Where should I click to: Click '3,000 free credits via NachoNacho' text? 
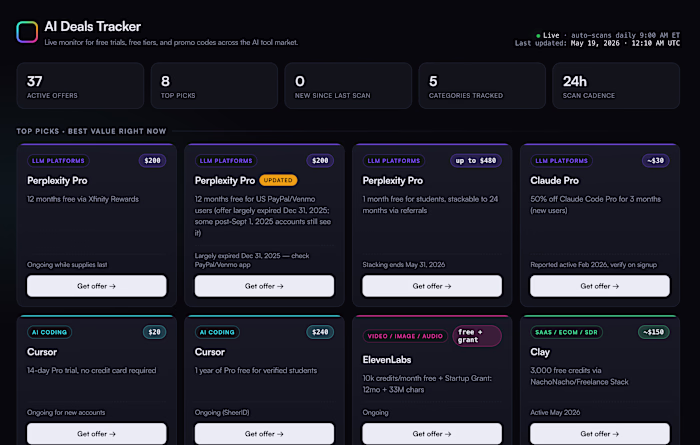[x=579, y=376]
